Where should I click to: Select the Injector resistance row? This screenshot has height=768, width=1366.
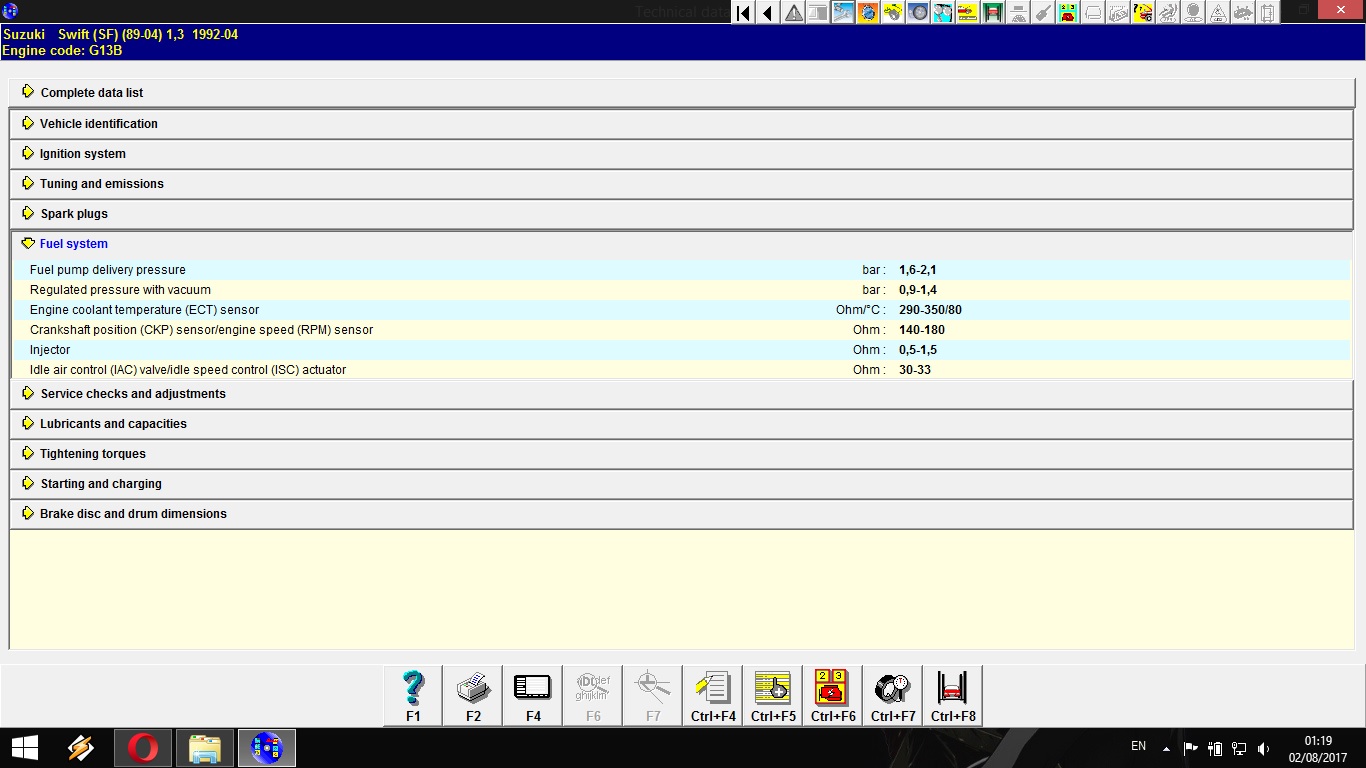[681, 350]
